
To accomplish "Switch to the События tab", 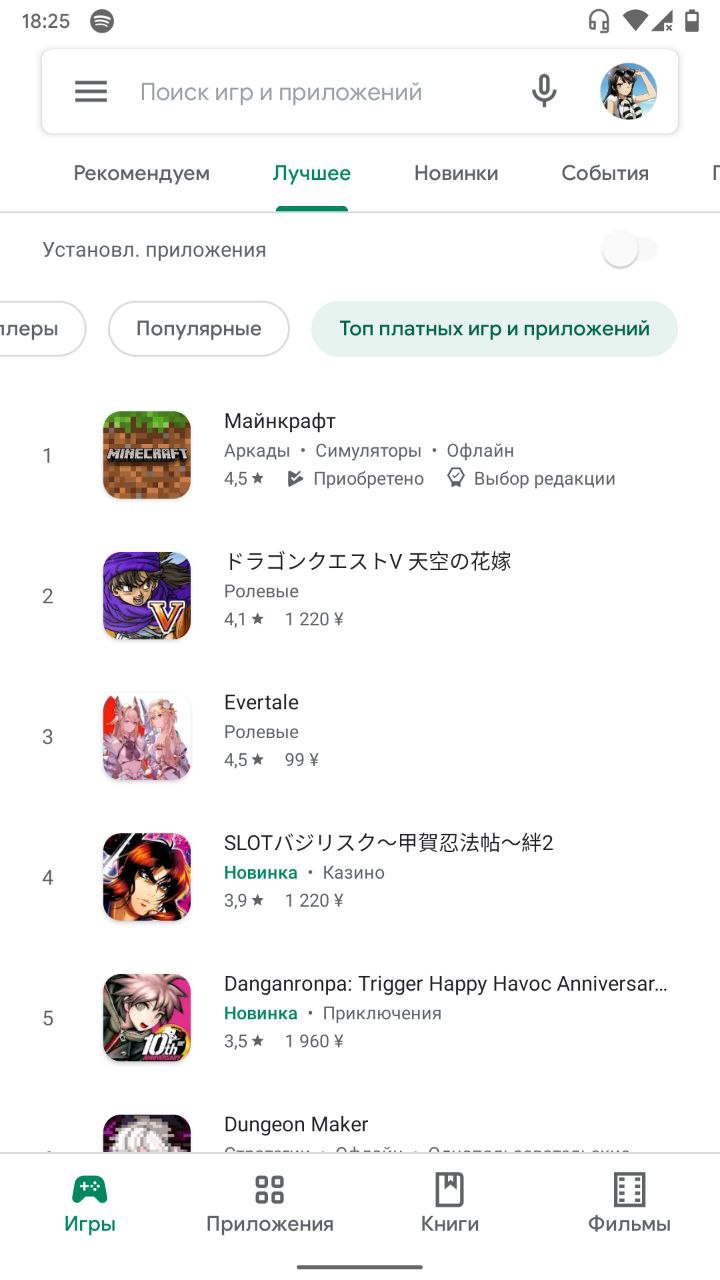I will (x=605, y=173).
